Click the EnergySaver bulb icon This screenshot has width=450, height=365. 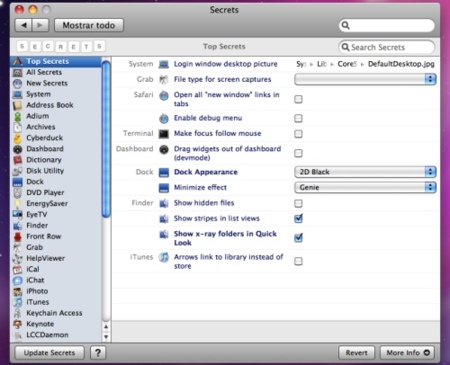coord(17,204)
